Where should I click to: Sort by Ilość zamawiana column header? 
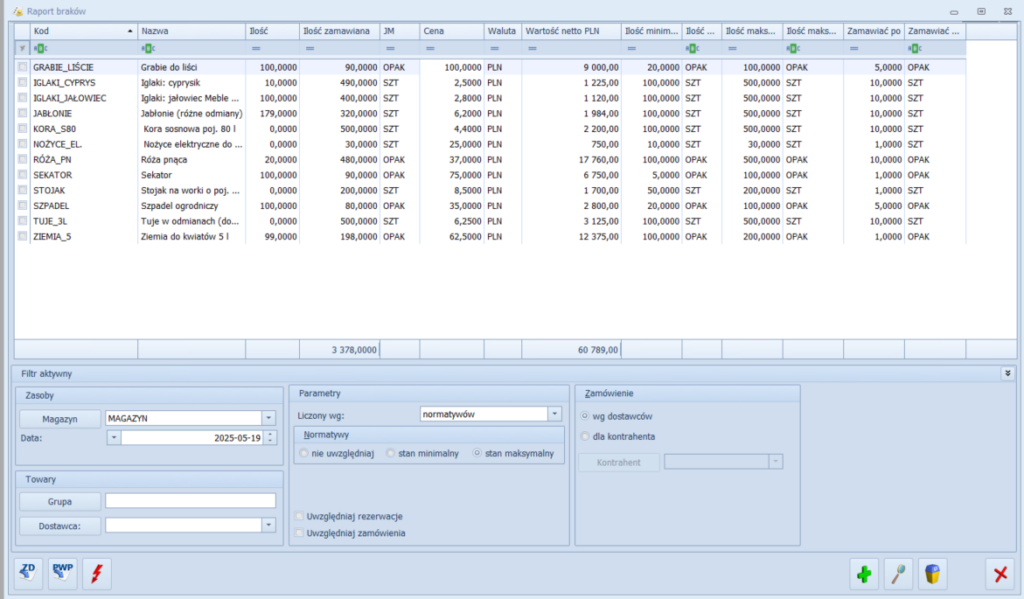(x=339, y=31)
